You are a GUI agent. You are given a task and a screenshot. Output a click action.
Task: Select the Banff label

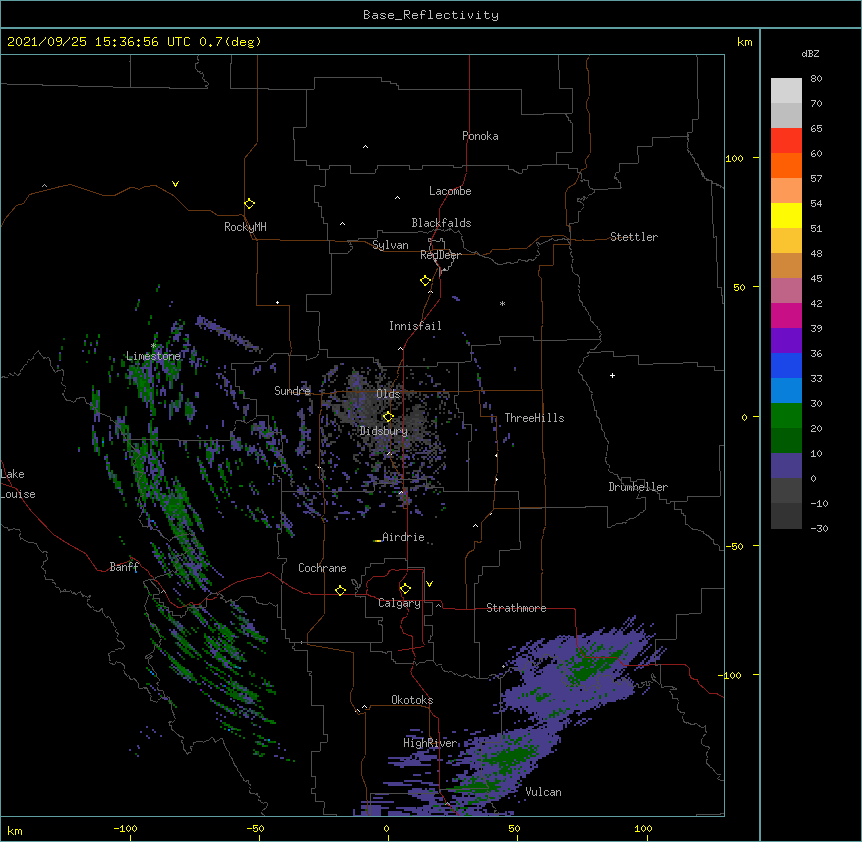point(124,567)
